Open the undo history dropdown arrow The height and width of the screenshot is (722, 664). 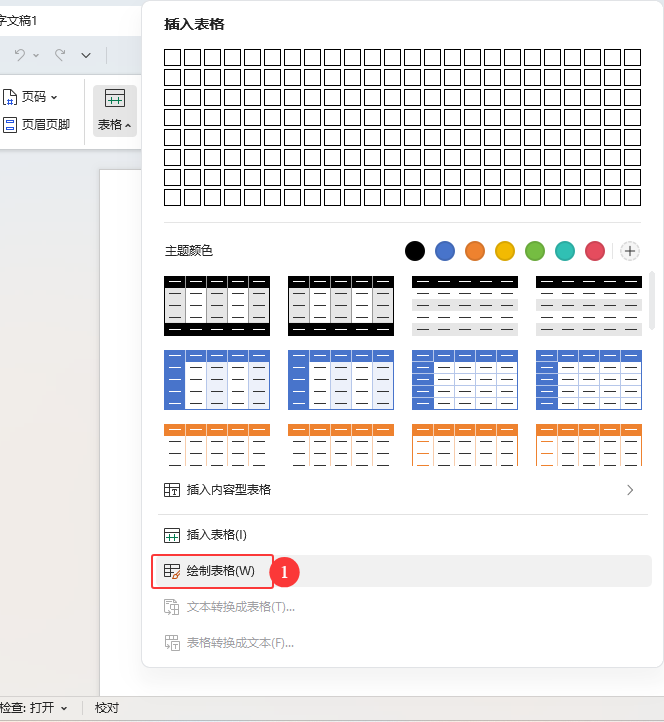(36, 55)
